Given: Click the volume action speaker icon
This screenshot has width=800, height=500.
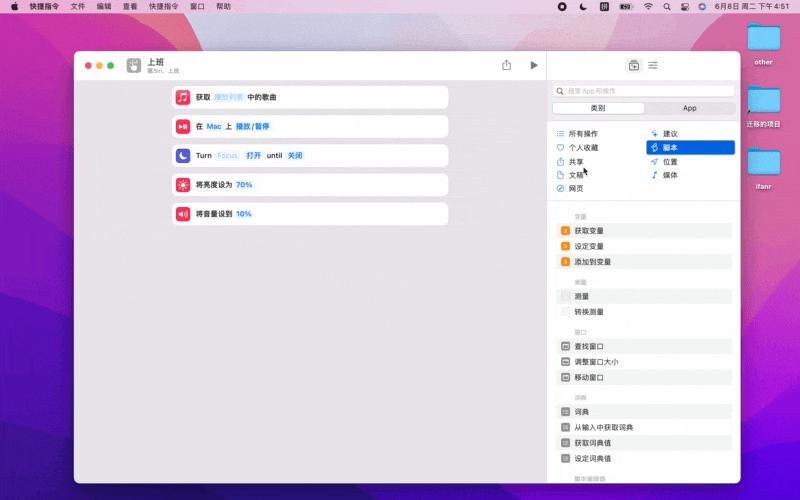Looking at the screenshot, I should click(x=183, y=214).
